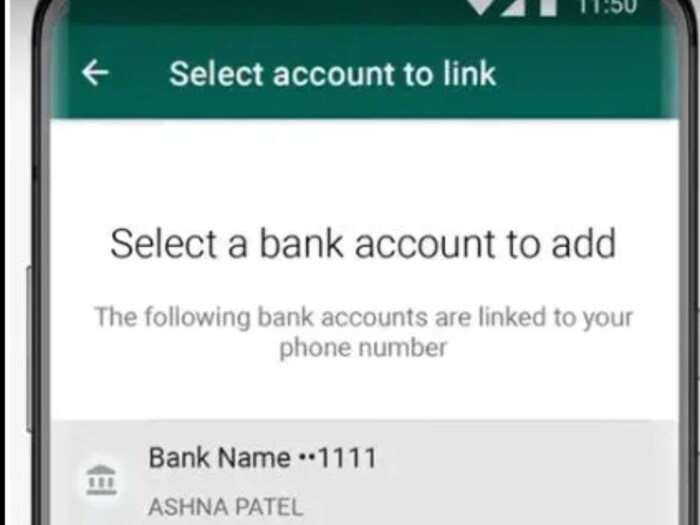The height and width of the screenshot is (525, 700).
Task: Choose the ASHNA PATEL account holder name
Action: (x=226, y=507)
